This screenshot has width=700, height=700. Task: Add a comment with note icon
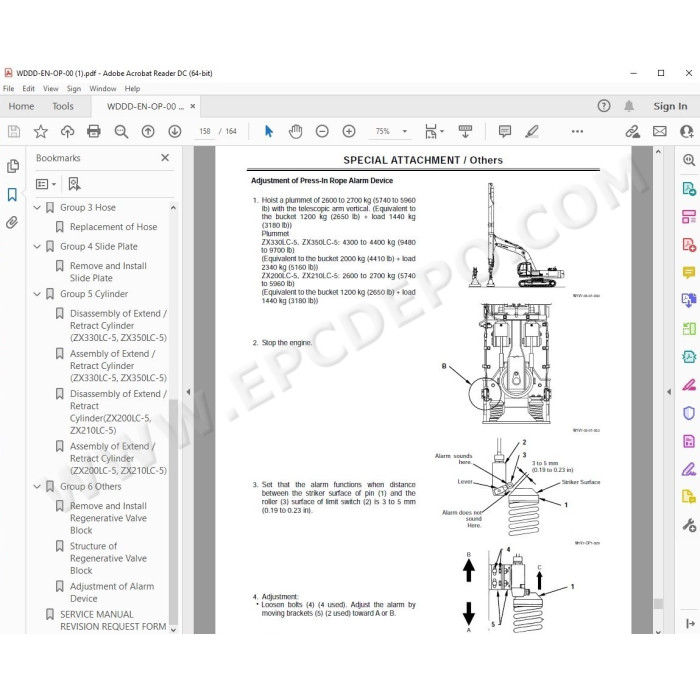tap(504, 131)
